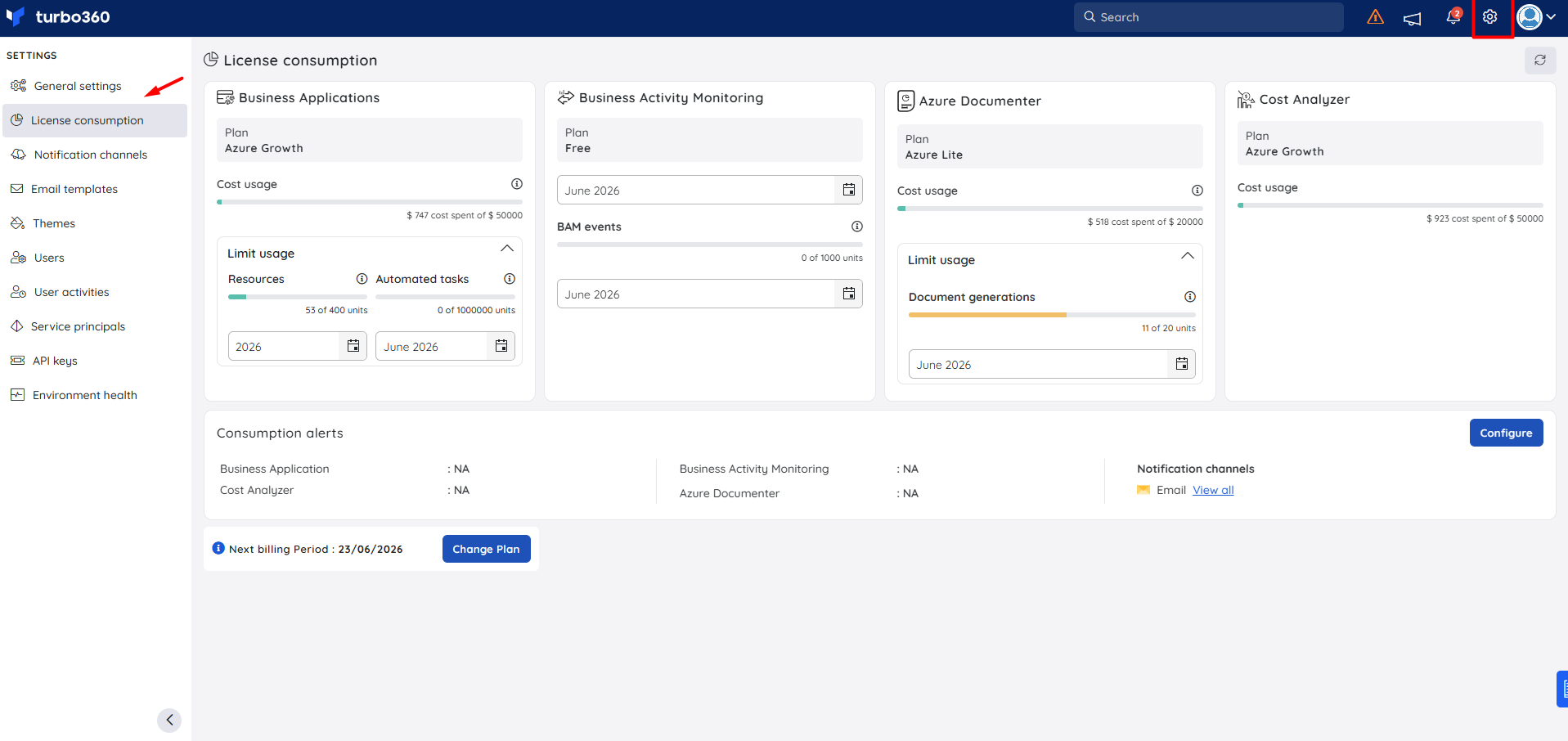Click info icon for BAM events
The image size is (1568, 741).
pyautogui.click(x=857, y=227)
